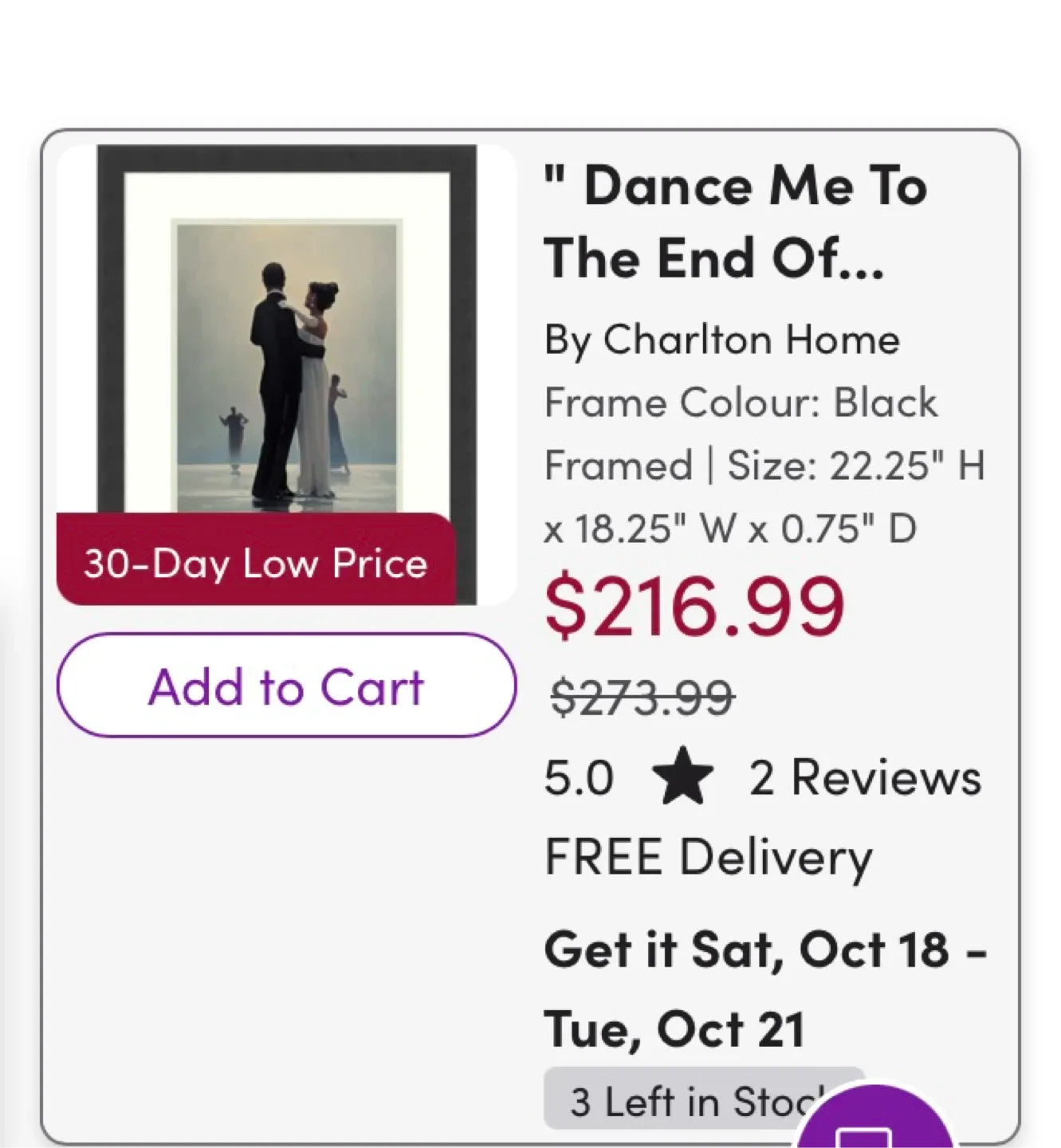Click the 18.25" W x 0.75" D dimensions line
This screenshot has width=1061, height=1148.
(x=729, y=529)
